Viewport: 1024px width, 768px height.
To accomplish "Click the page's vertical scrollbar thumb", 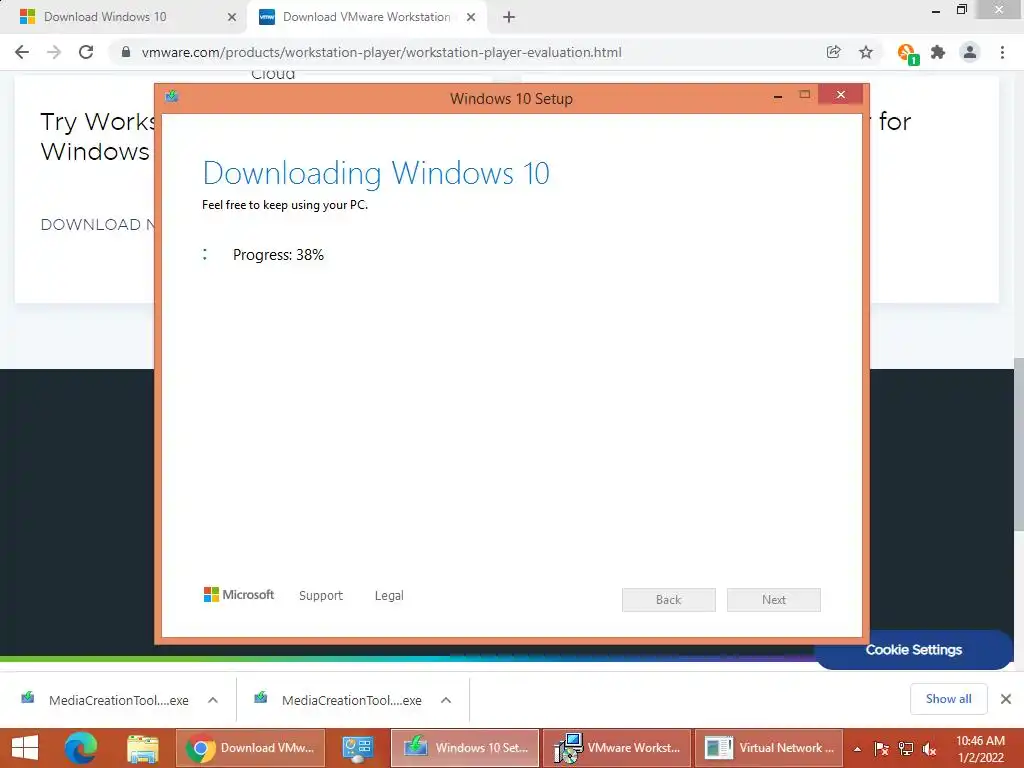I will [1018, 444].
